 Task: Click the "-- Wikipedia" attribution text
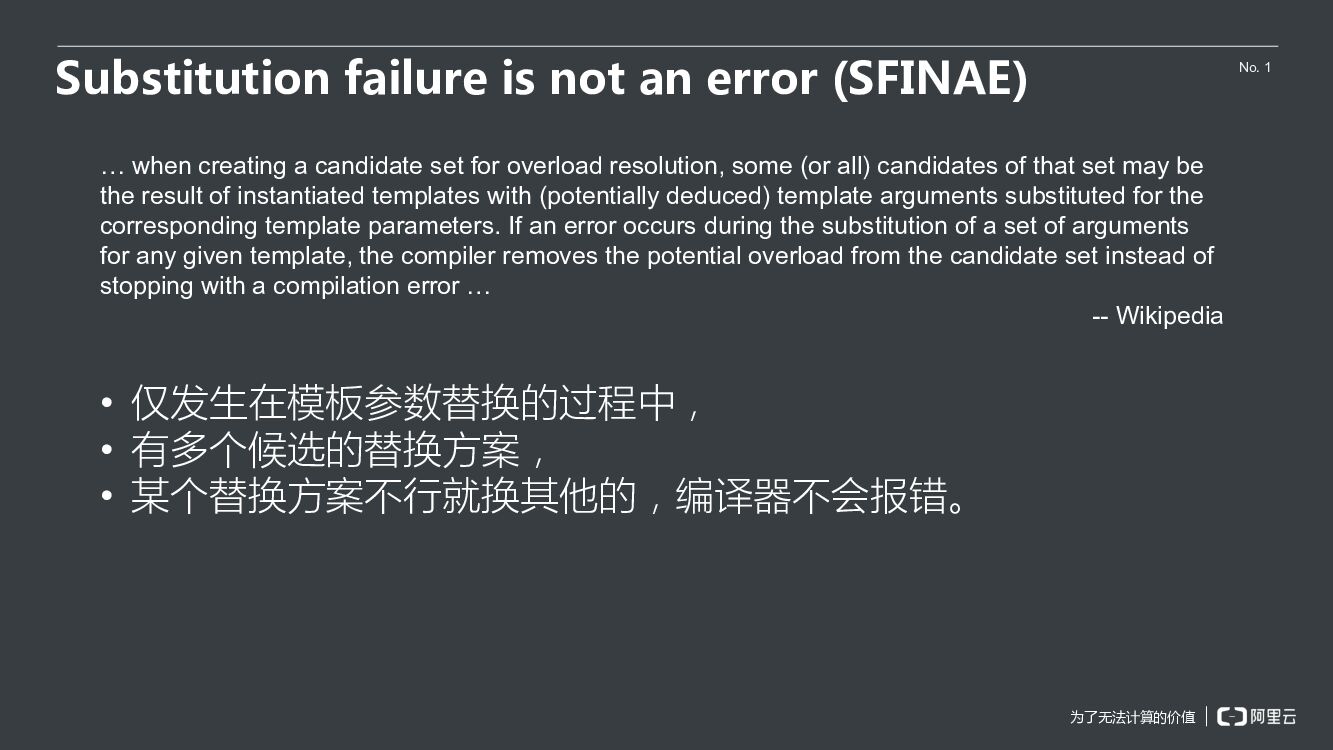coord(1157,316)
